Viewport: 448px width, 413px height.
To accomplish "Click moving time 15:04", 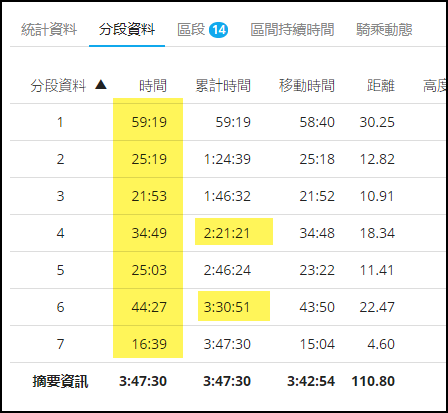I will click(x=317, y=344).
